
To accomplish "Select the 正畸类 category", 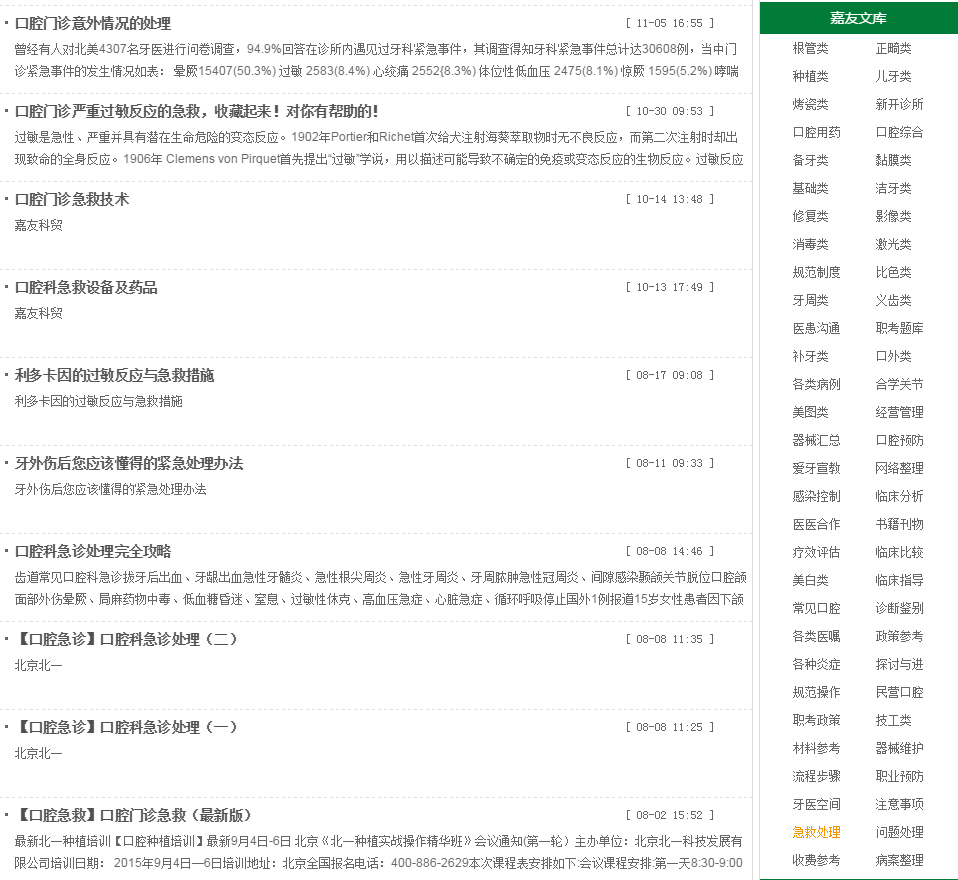I will 893,48.
